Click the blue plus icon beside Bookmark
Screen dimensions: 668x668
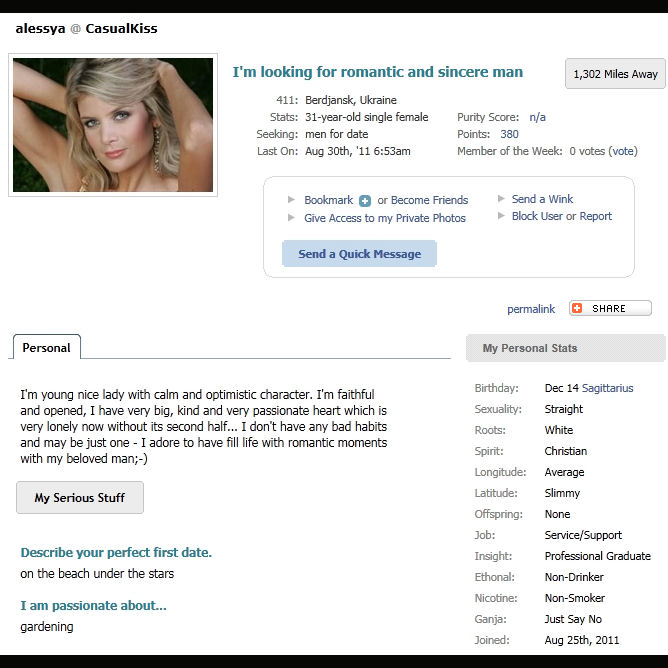point(365,201)
